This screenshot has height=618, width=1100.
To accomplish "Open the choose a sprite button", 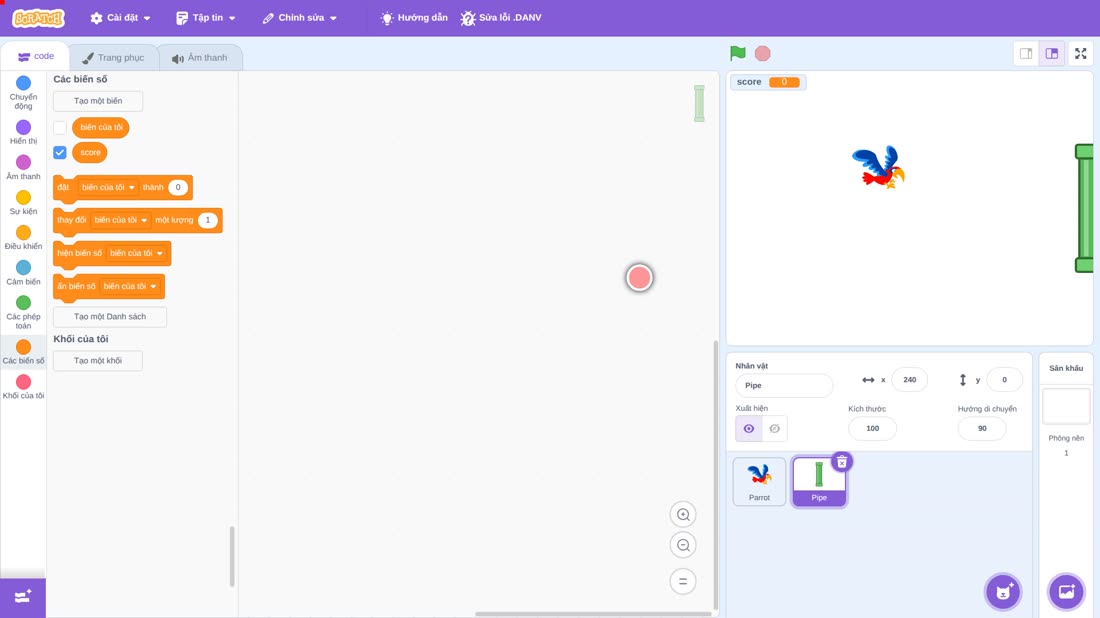I will tap(1003, 591).
